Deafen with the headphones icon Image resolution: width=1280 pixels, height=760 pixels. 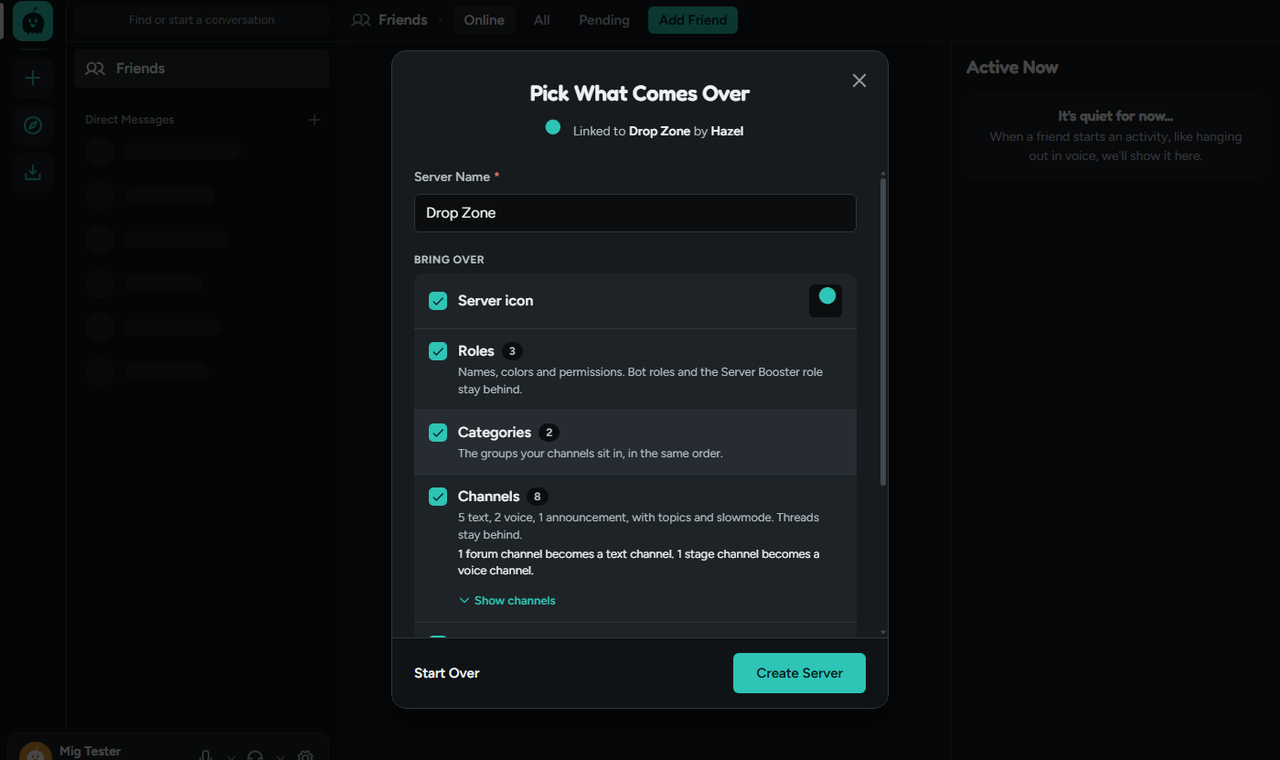pos(255,757)
